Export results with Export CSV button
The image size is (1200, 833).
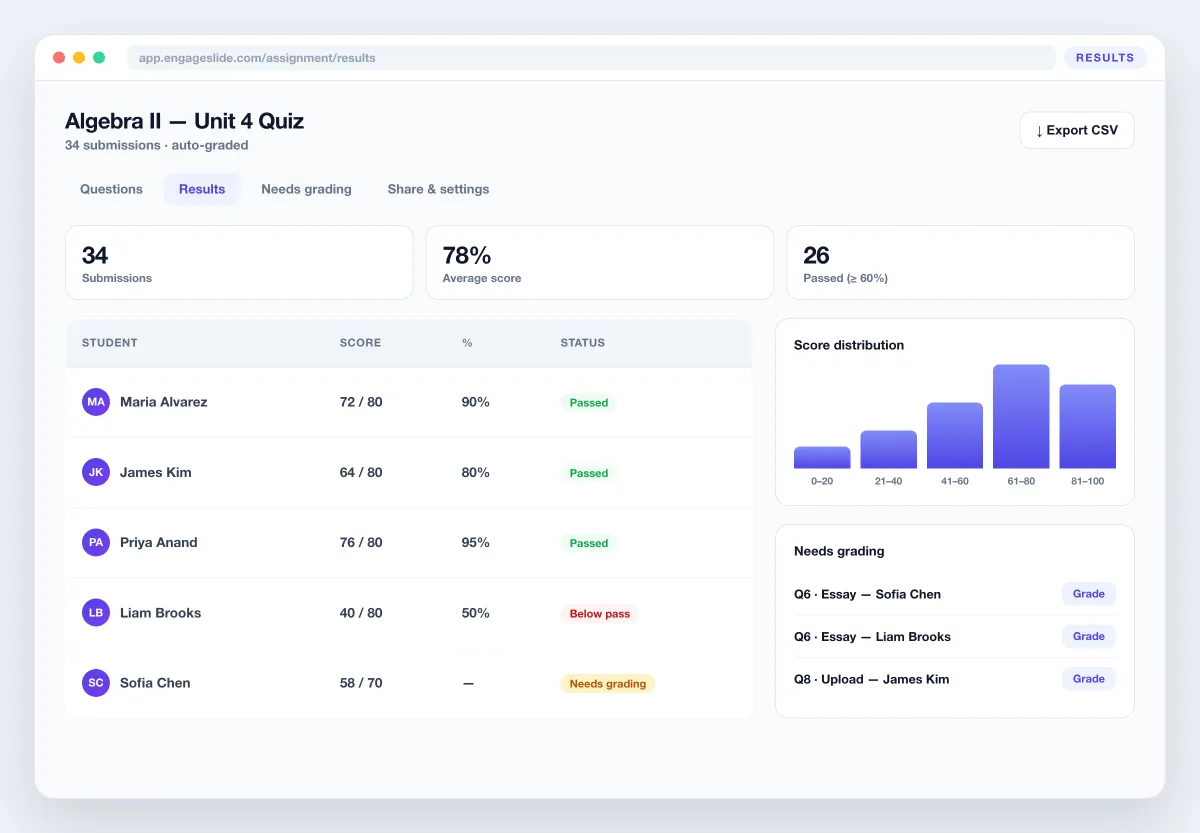pos(1077,130)
